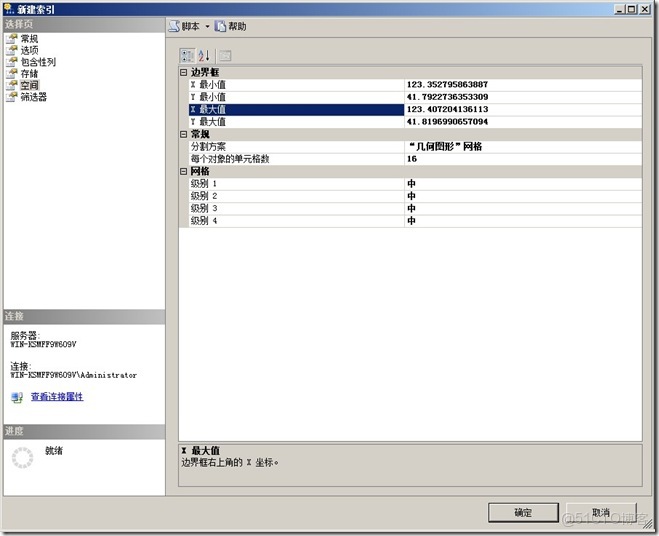The image size is (659, 536).
Task: Select the 筛选器 page
Action: click(x=34, y=97)
